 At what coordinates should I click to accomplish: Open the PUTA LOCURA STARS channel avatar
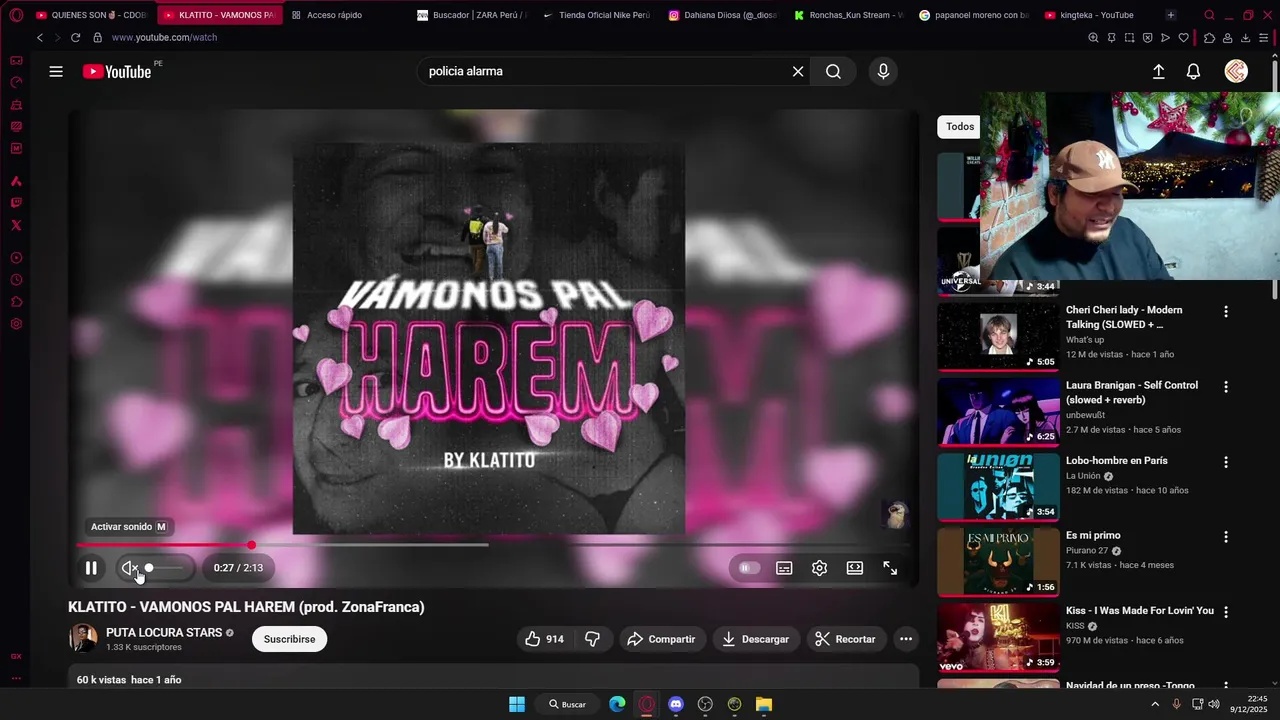coord(82,638)
